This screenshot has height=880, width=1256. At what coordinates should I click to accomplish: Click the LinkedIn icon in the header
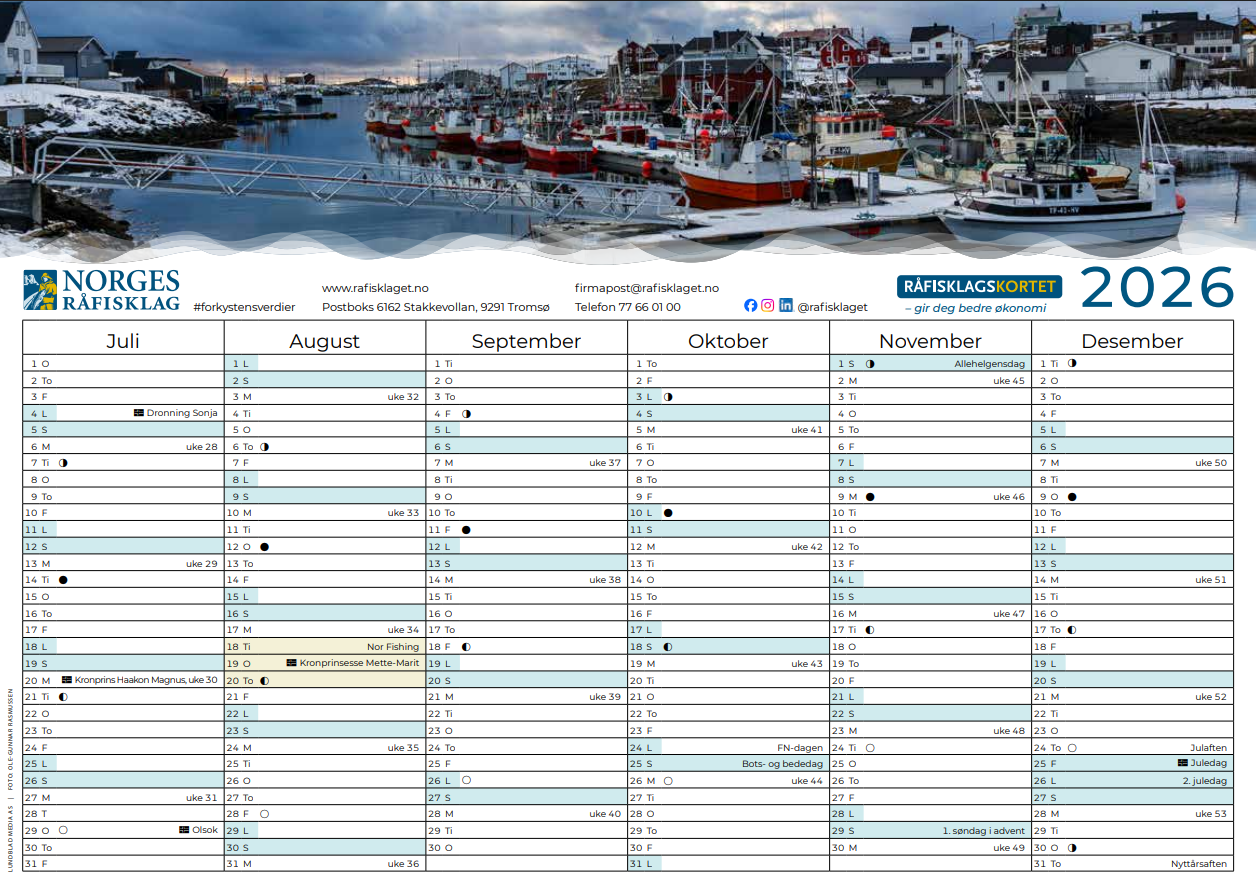pos(786,306)
